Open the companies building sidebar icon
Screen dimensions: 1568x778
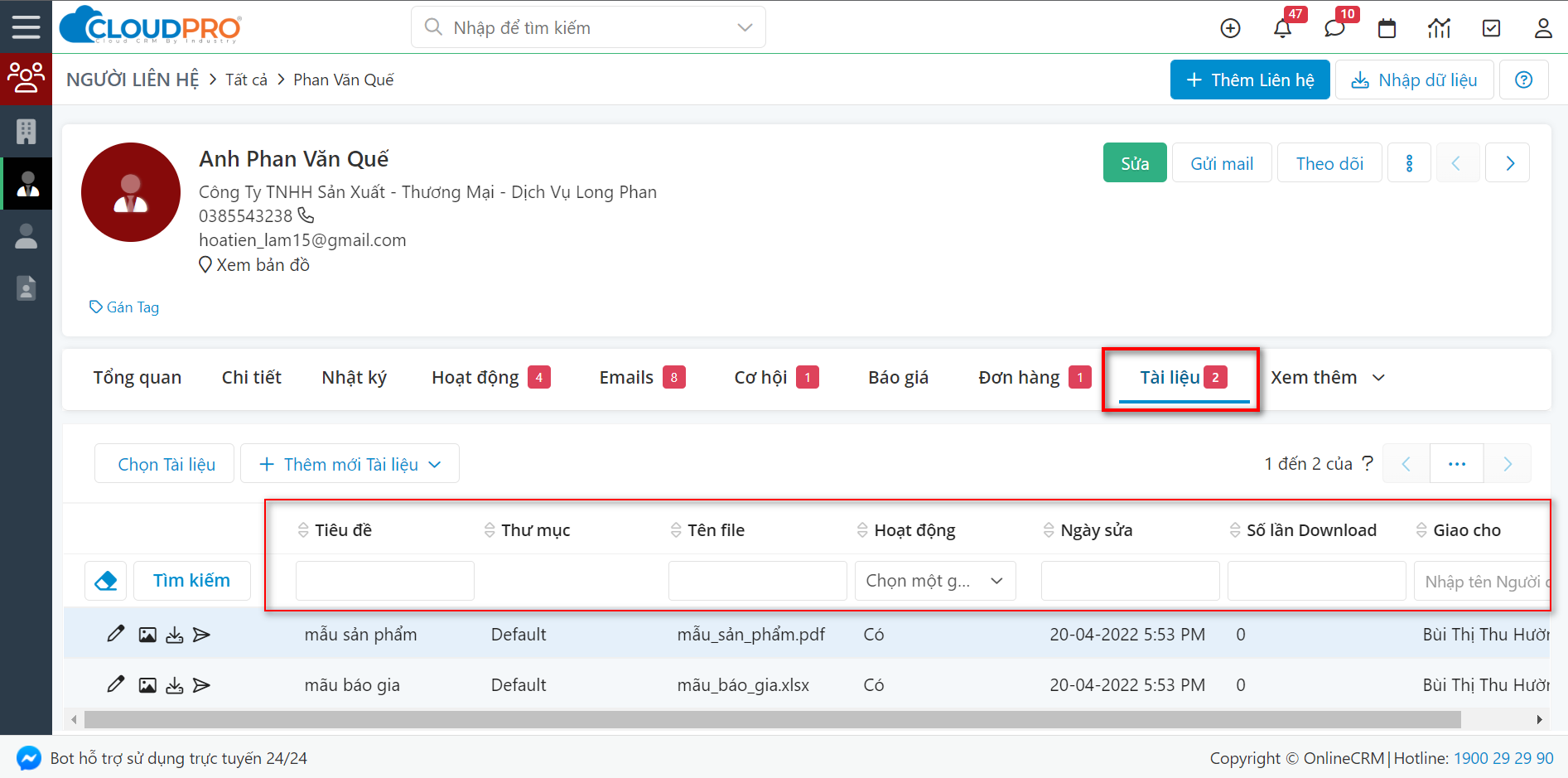(26, 131)
